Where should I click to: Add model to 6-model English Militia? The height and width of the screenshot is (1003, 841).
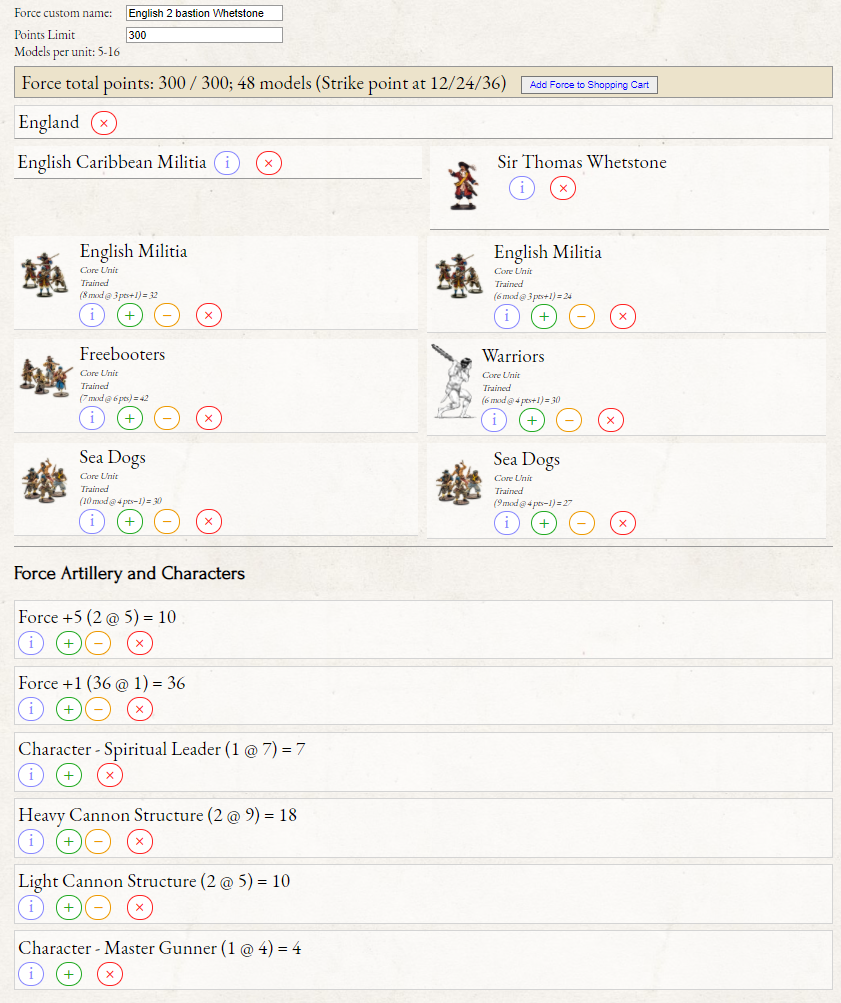click(x=544, y=317)
